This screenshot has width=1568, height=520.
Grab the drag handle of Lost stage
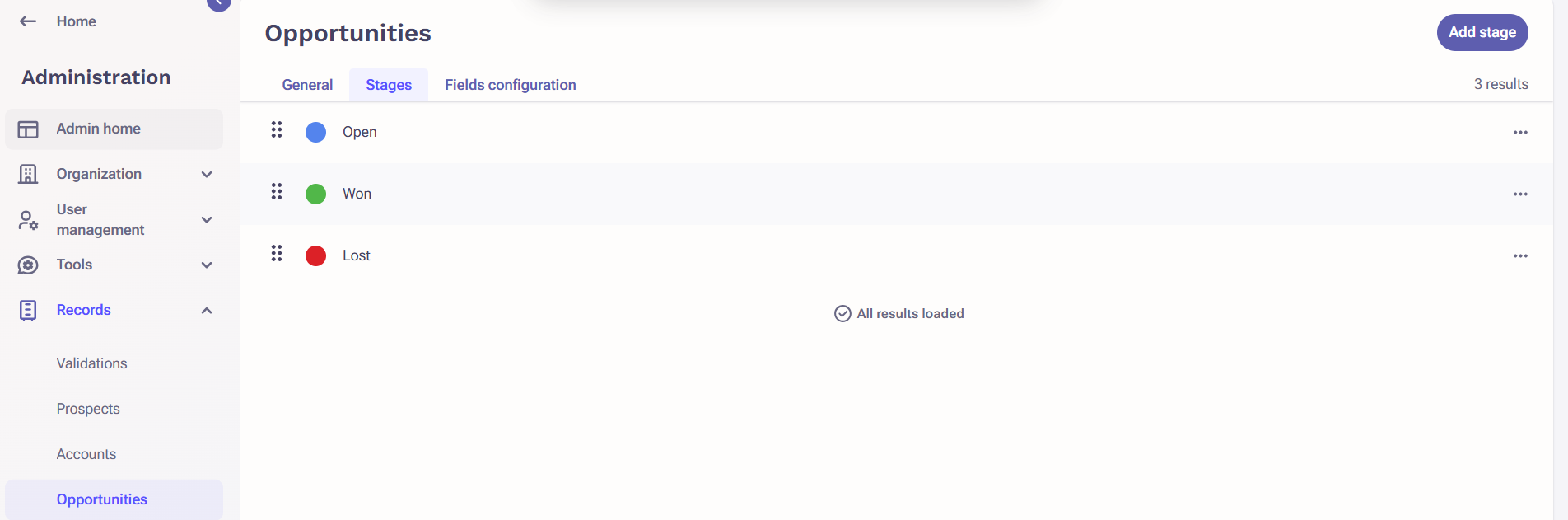(277, 253)
